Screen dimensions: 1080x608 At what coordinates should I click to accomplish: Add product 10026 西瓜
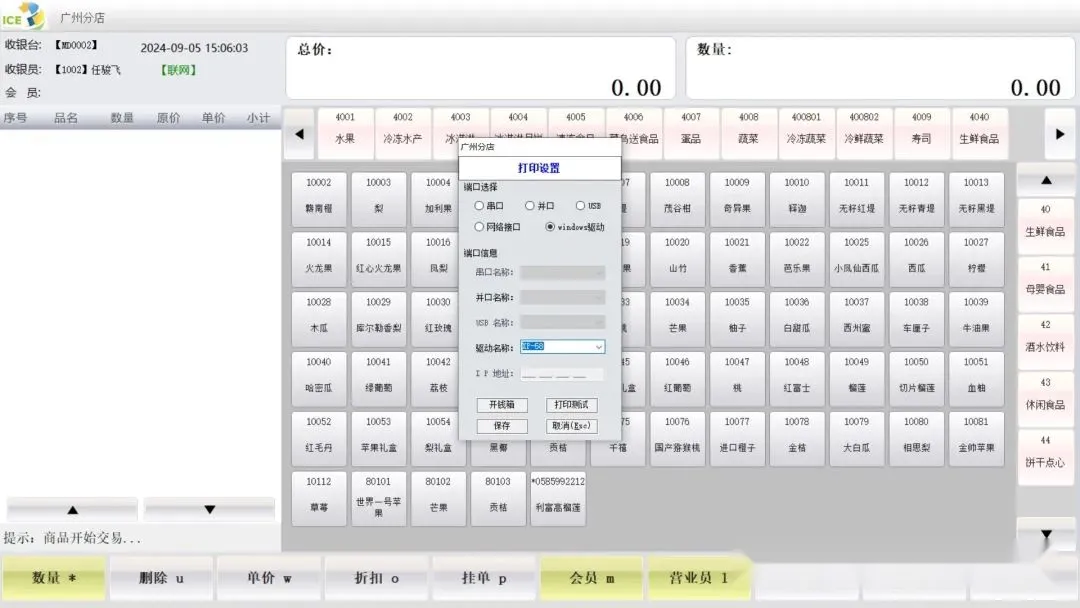[916, 259]
